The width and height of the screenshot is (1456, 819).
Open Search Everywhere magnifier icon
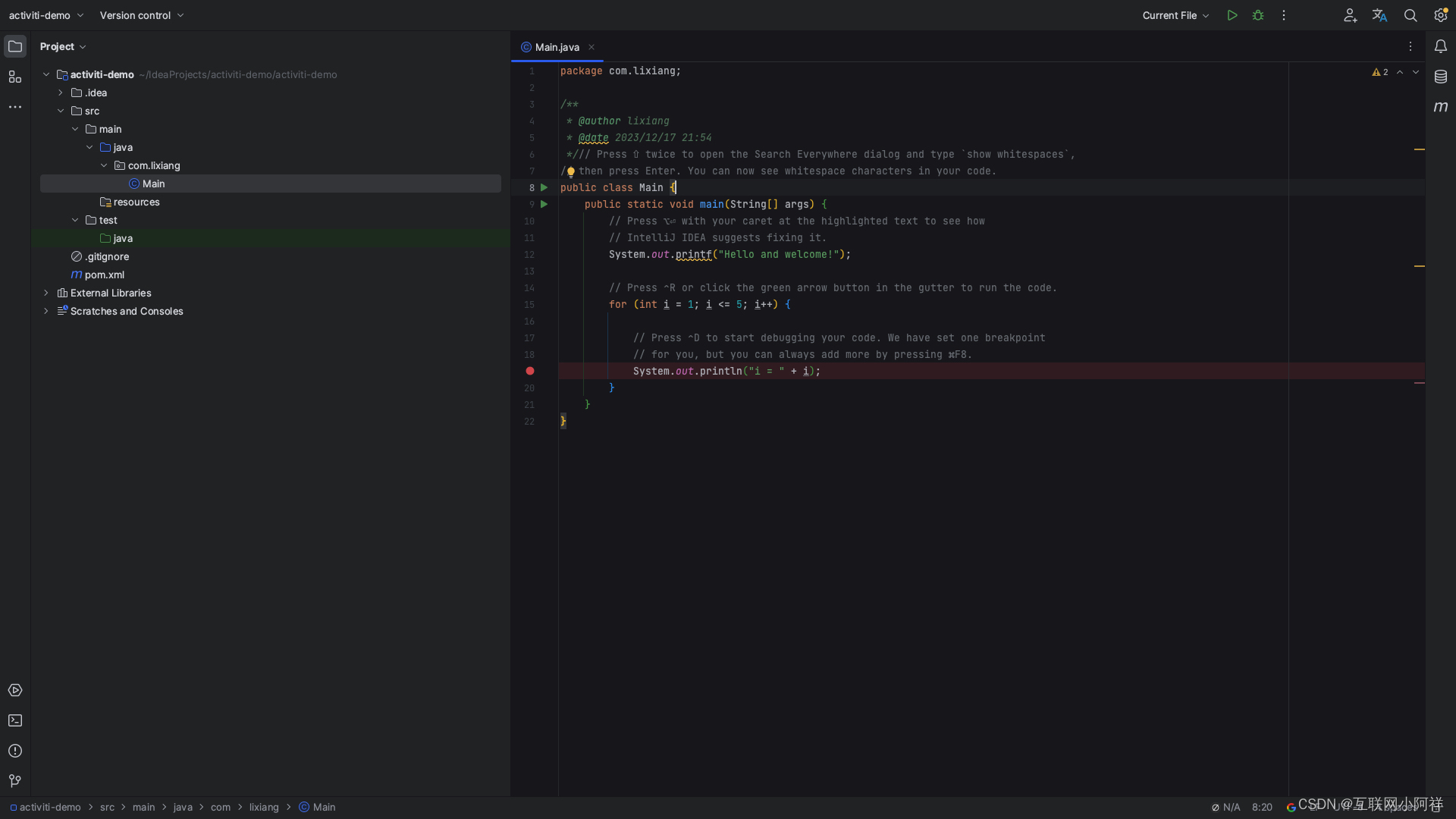[1410, 15]
